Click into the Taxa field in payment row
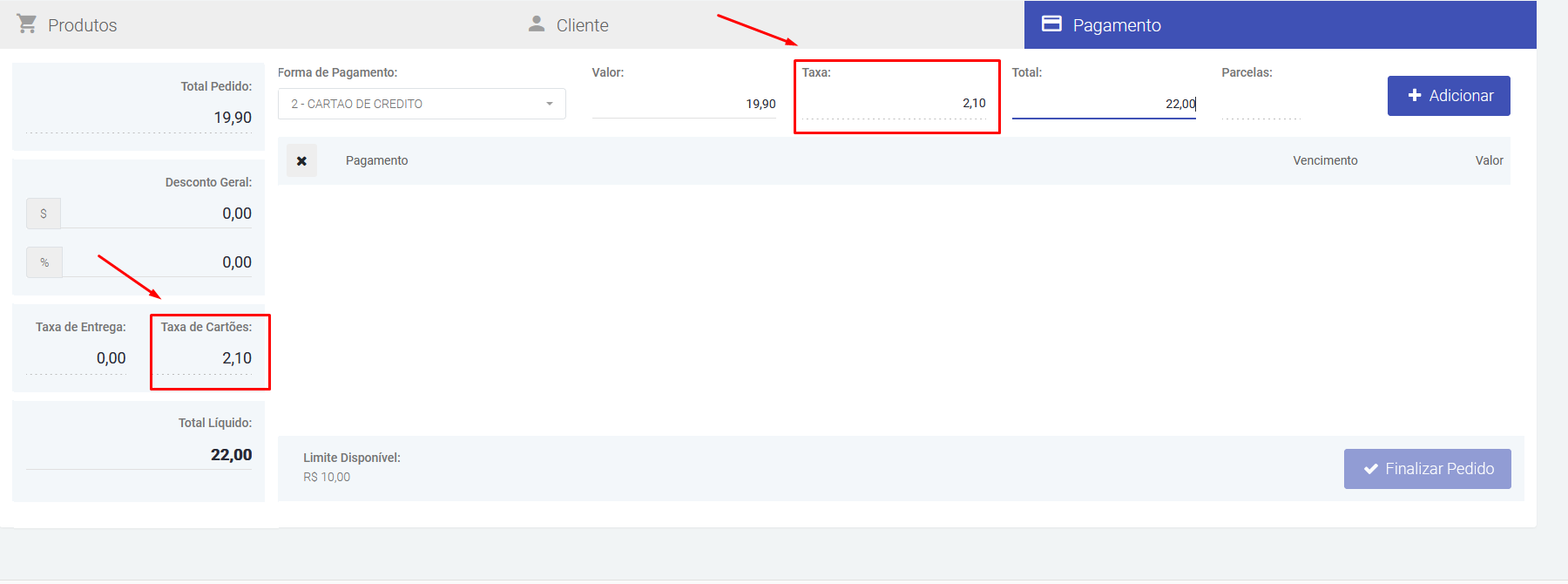The height and width of the screenshot is (584, 1568). (895, 104)
